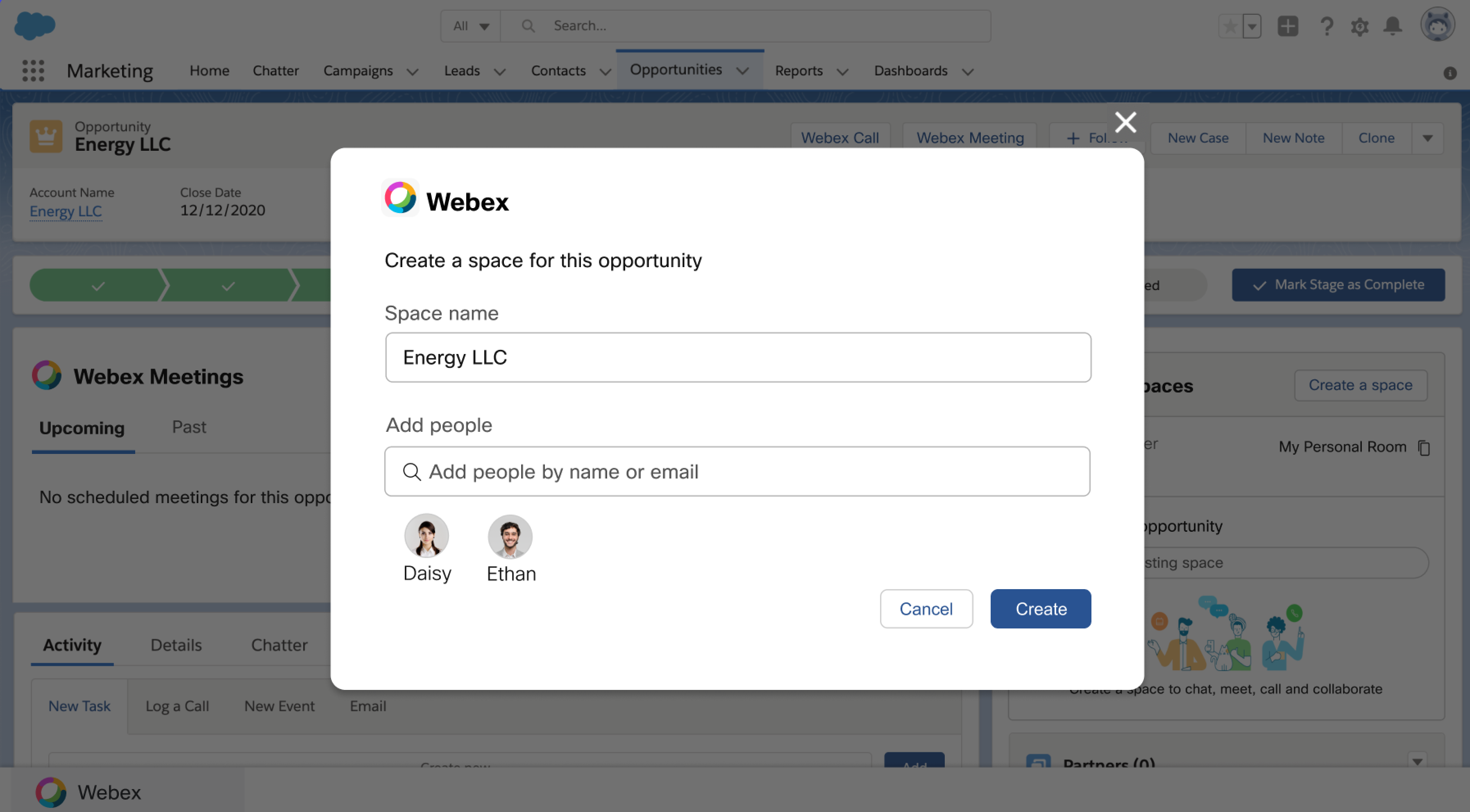The width and height of the screenshot is (1470, 812).
Task: Open the setup gear icon
Action: point(1360,26)
